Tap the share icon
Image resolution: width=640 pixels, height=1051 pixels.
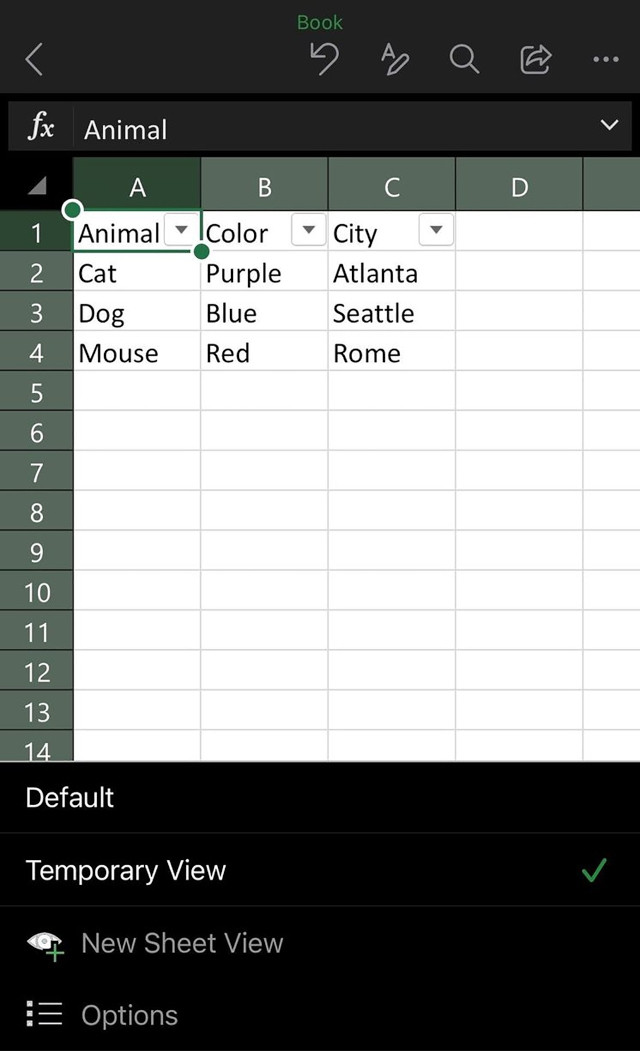[x=535, y=59]
